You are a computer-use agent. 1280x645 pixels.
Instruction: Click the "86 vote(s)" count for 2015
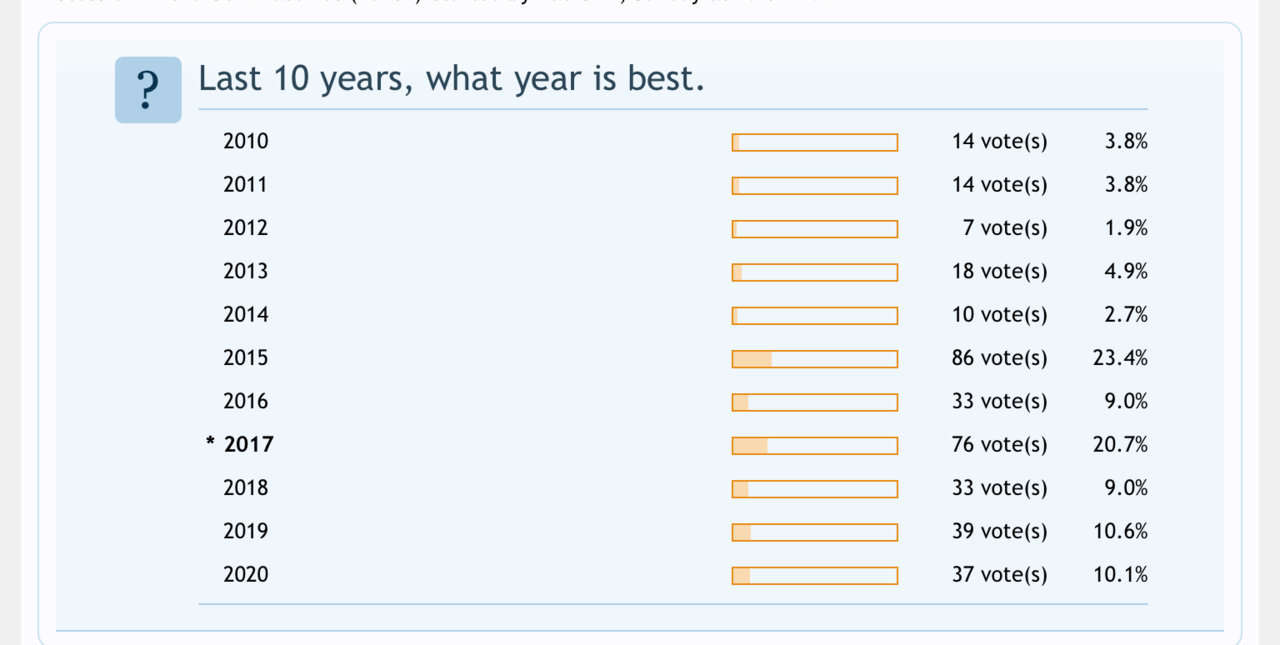coord(1000,358)
